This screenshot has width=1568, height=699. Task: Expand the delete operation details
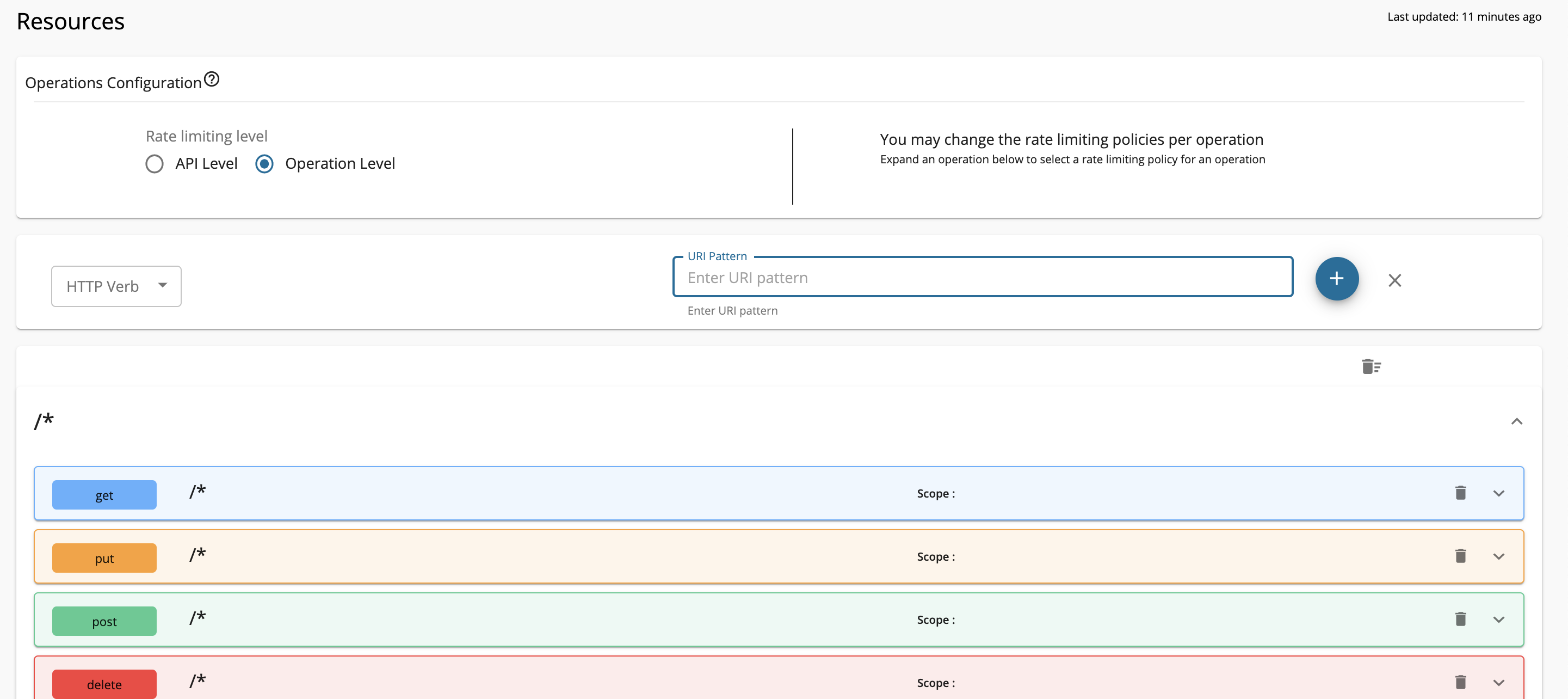point(1499,683)
